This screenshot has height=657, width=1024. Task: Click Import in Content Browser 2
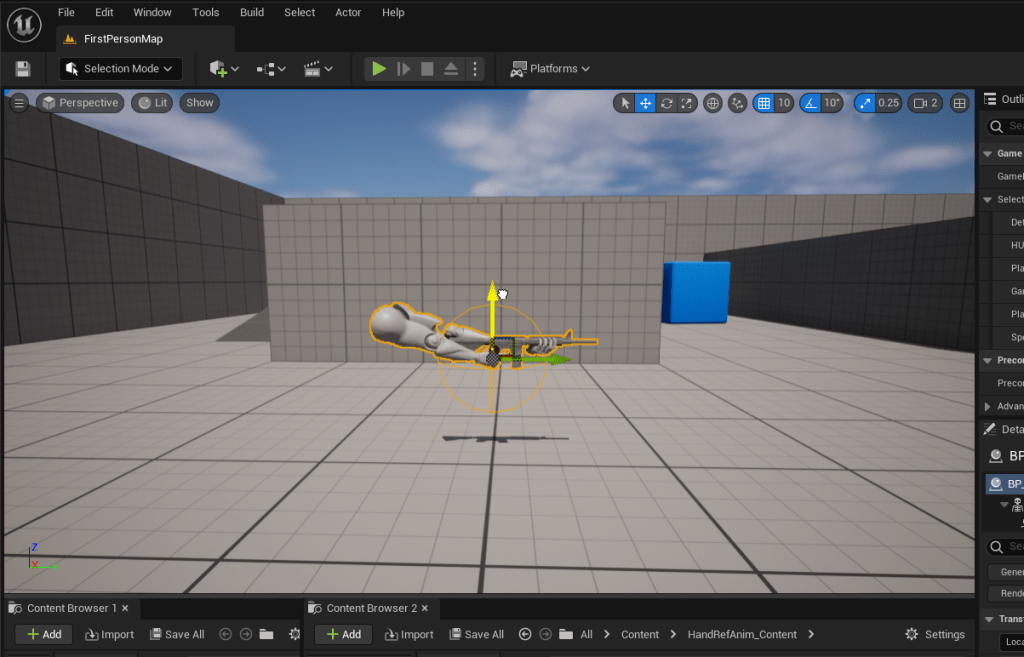click(x=410, y=634)
